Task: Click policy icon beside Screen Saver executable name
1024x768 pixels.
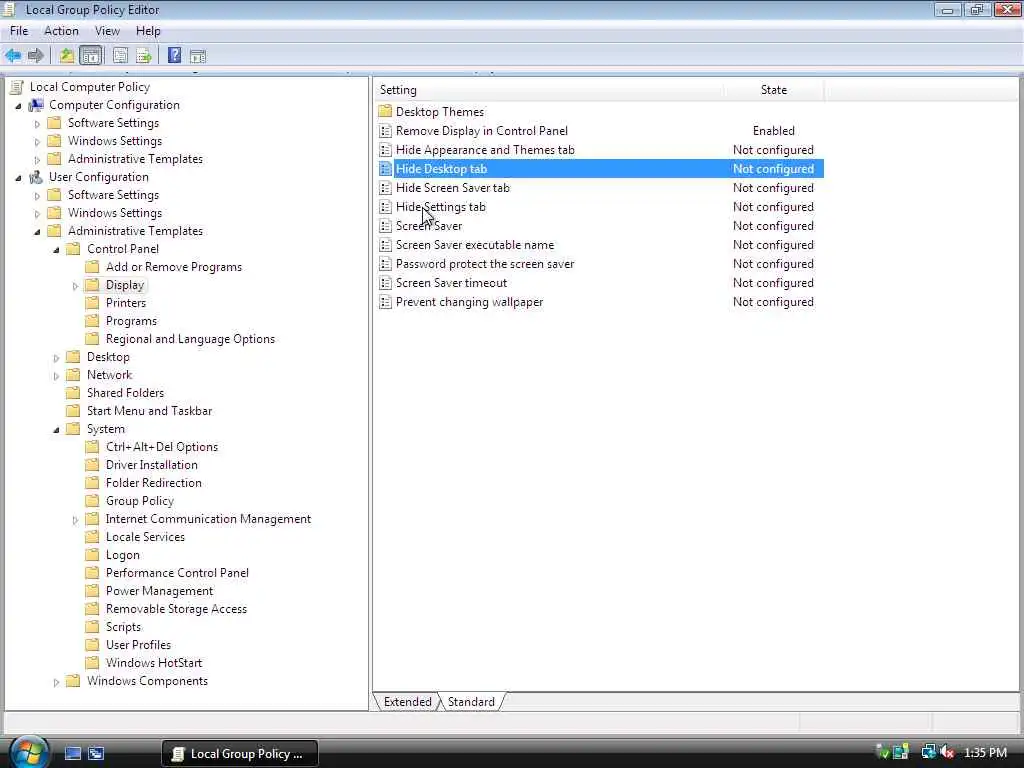Action: (x=385, y=245)
